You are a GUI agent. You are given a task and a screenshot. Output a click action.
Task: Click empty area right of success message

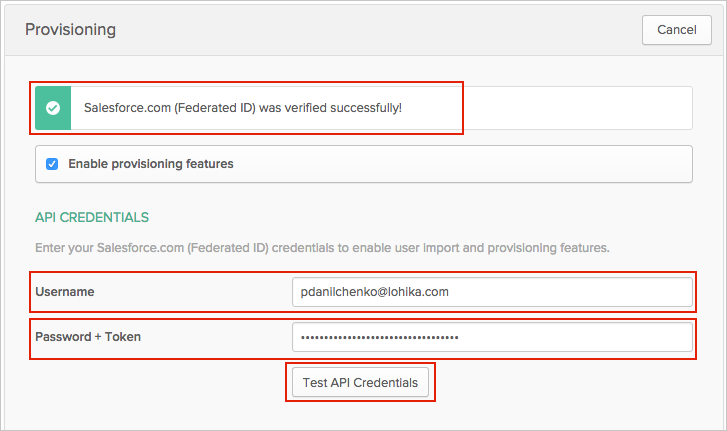point(580,108)
